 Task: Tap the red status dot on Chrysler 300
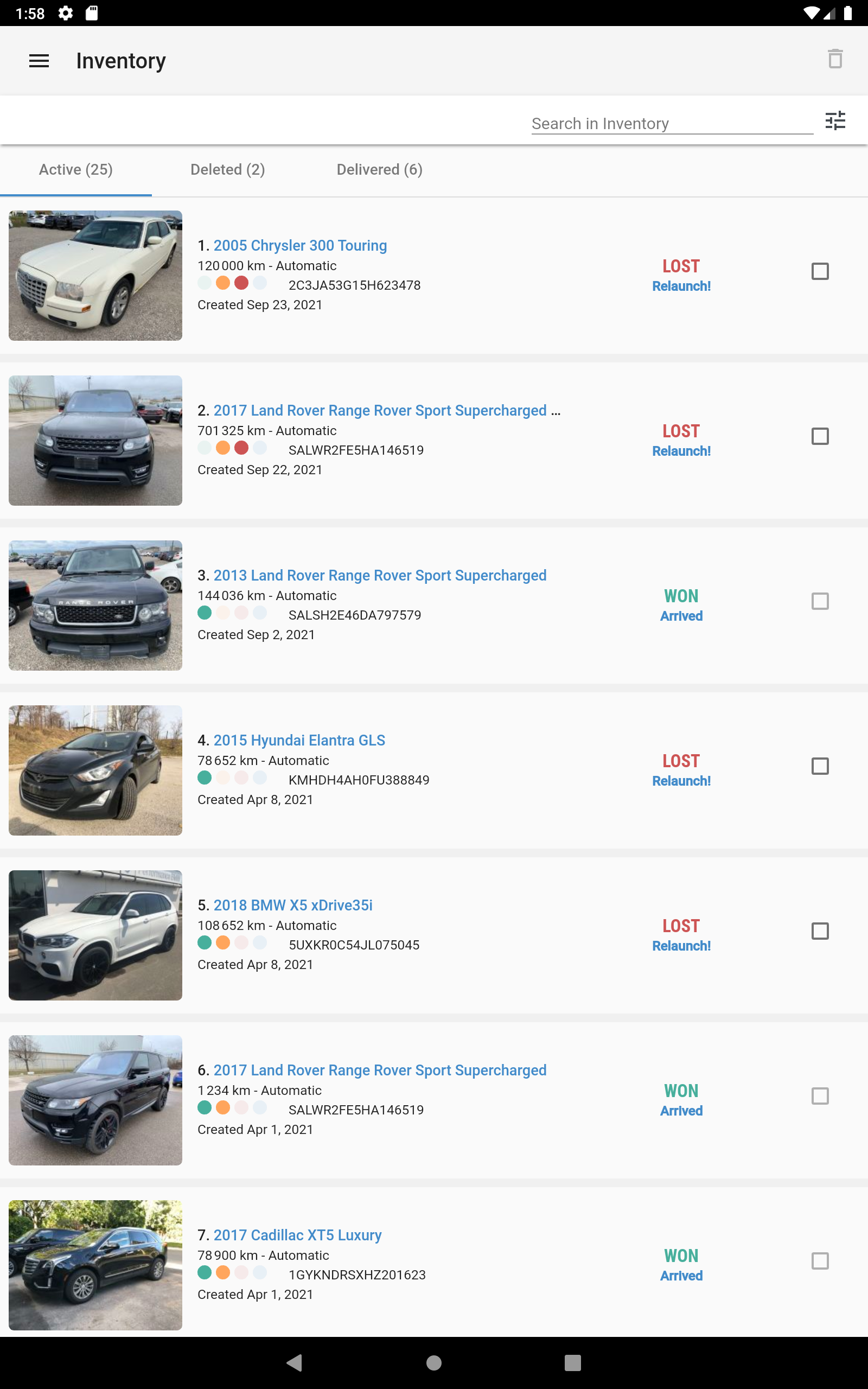click(x=242, y=283)
